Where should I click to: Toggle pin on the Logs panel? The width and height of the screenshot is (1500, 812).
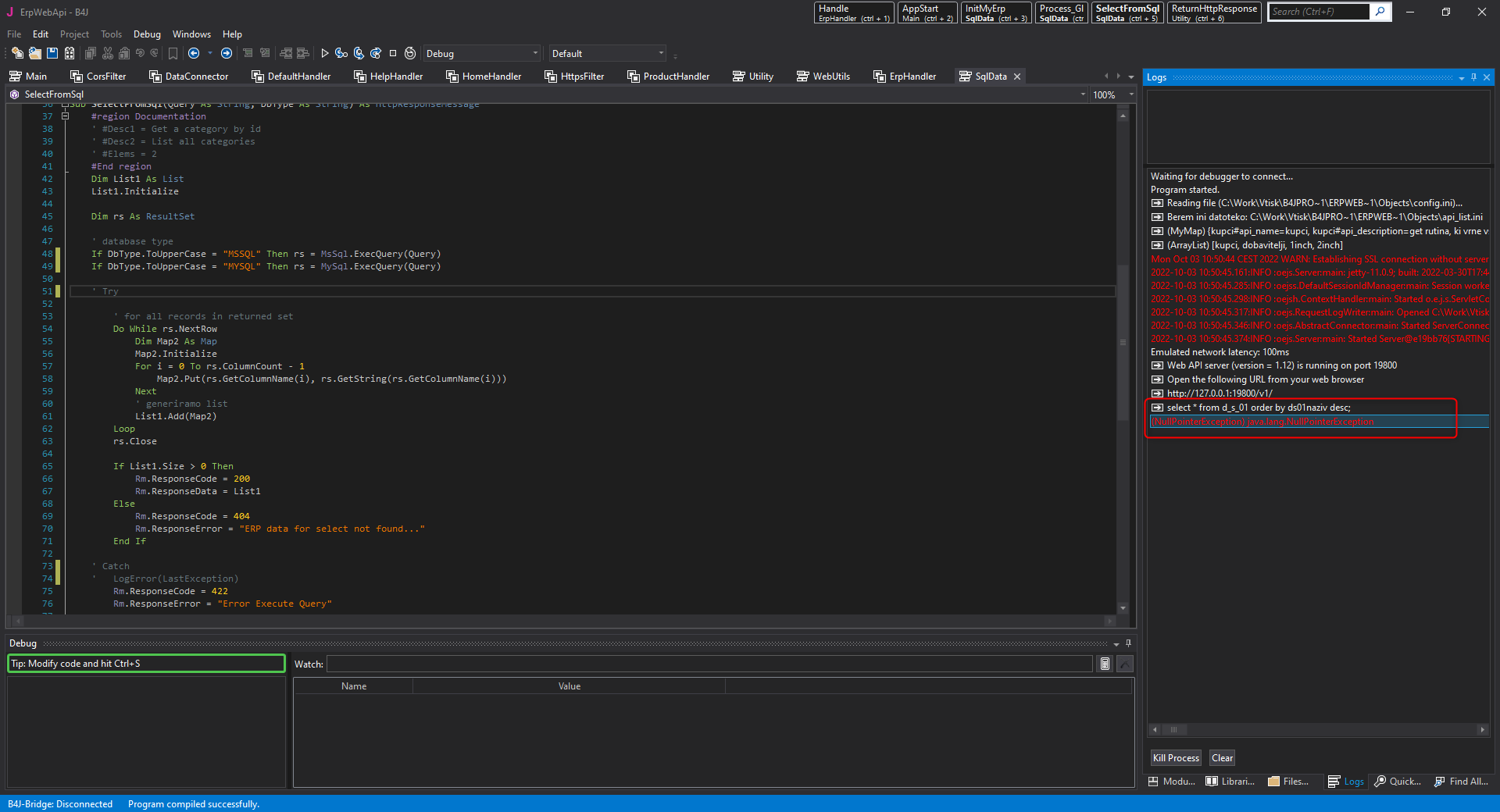pyautogui.click(x=1473, y=77)
